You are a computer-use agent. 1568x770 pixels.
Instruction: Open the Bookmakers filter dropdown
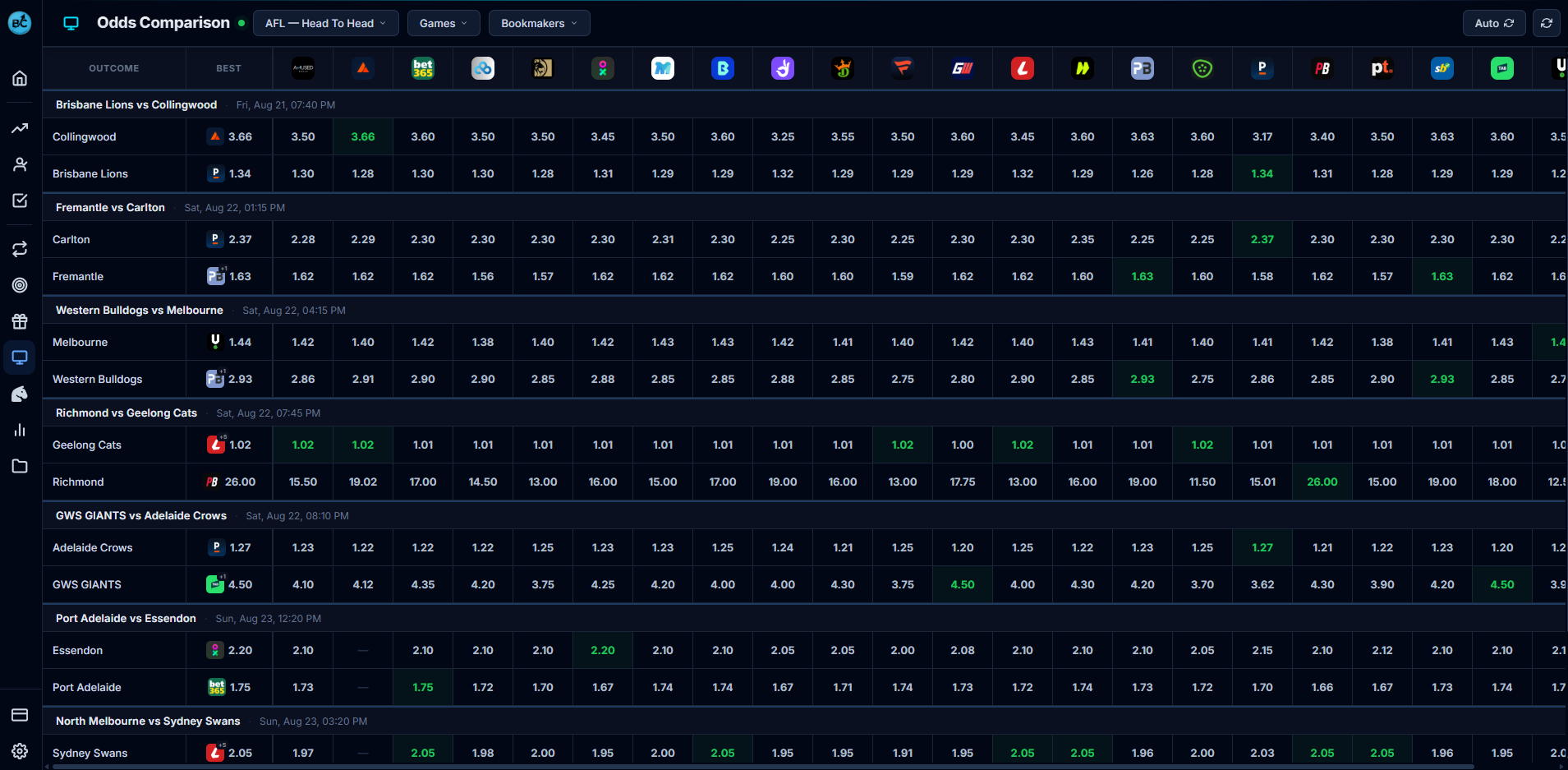540,23
